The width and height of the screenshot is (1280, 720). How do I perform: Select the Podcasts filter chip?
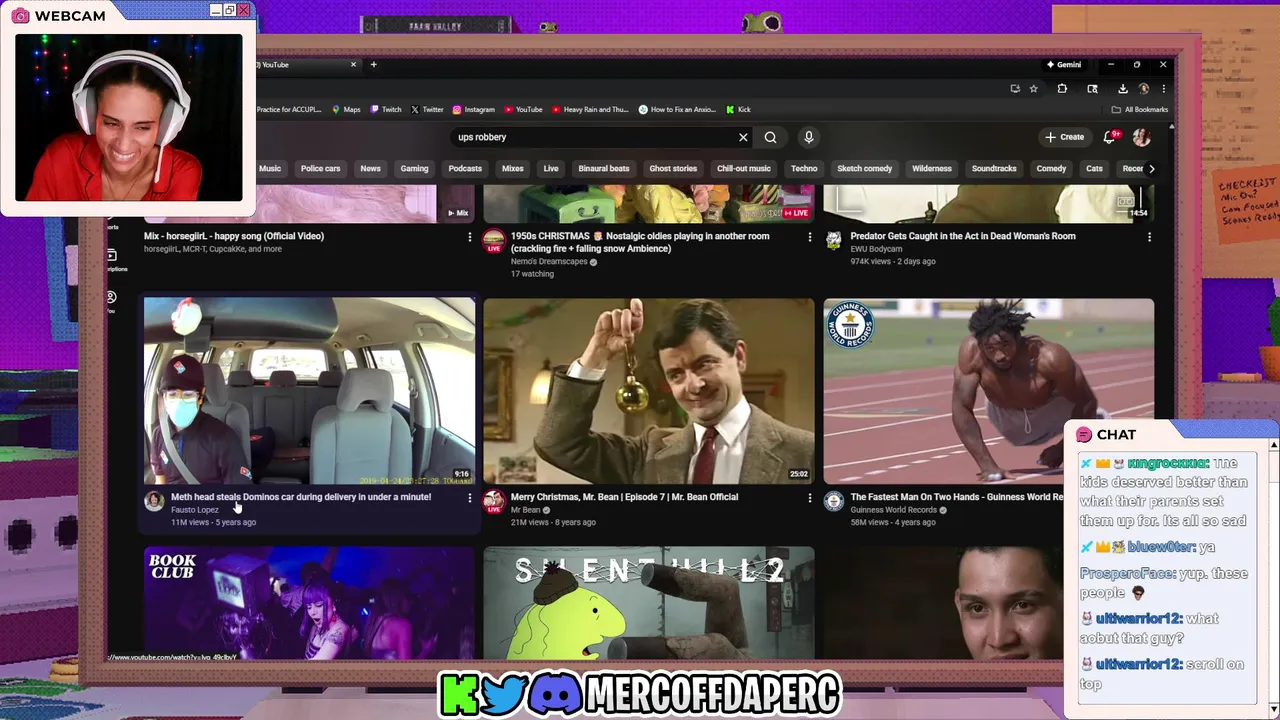point(465,169)
